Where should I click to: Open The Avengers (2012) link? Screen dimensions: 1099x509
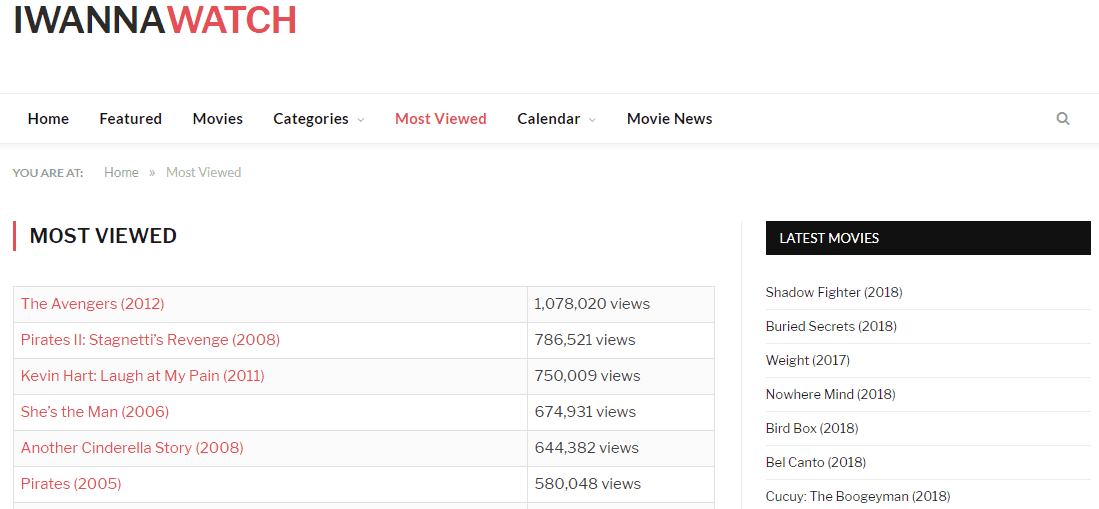(93, 304)
